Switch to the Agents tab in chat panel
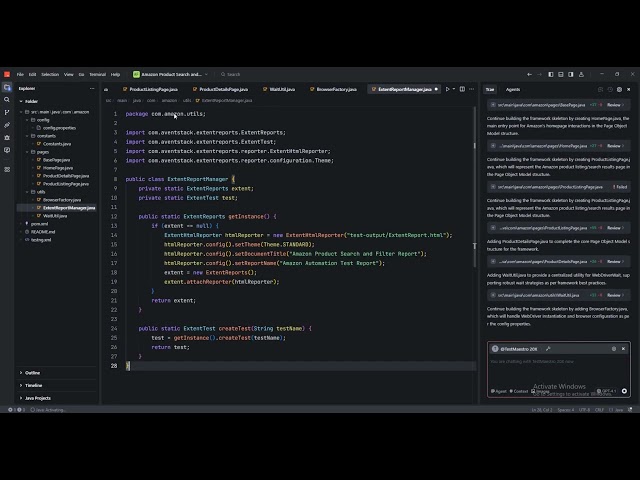640x480 pixels. pos(513,89)
